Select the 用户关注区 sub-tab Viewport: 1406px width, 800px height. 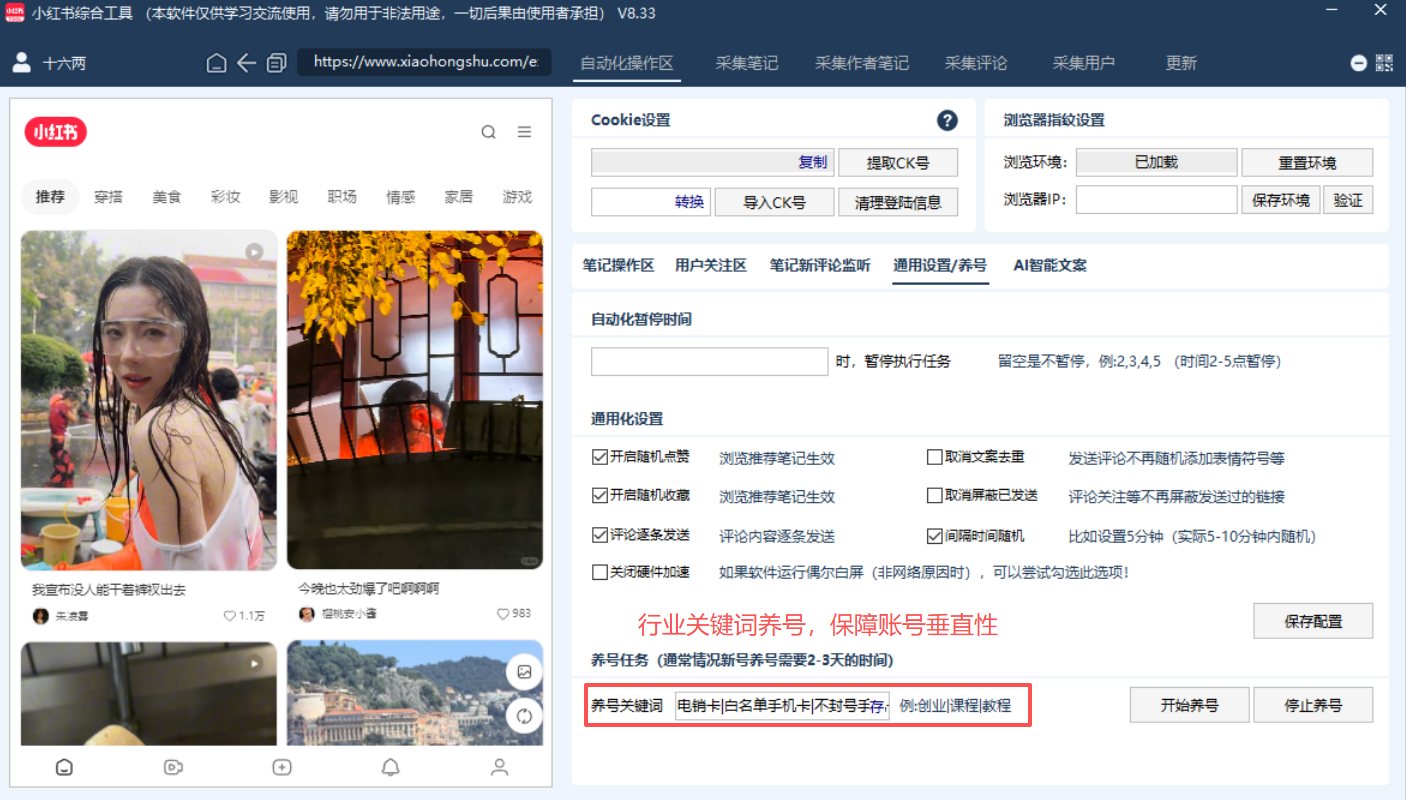click(x=711, y=265)
